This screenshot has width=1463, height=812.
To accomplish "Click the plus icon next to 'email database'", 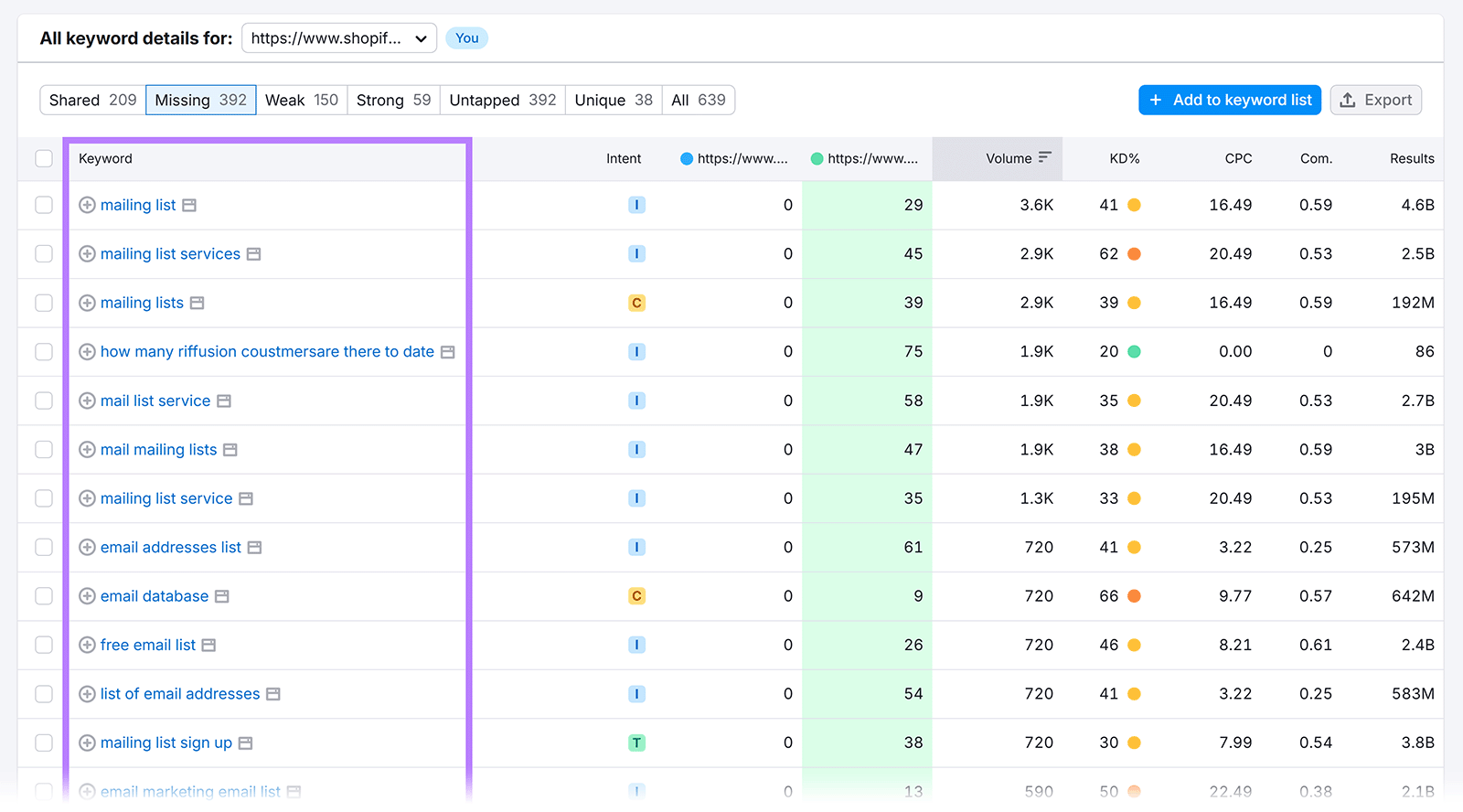I will pyautogui.click(x=87, y=596).
